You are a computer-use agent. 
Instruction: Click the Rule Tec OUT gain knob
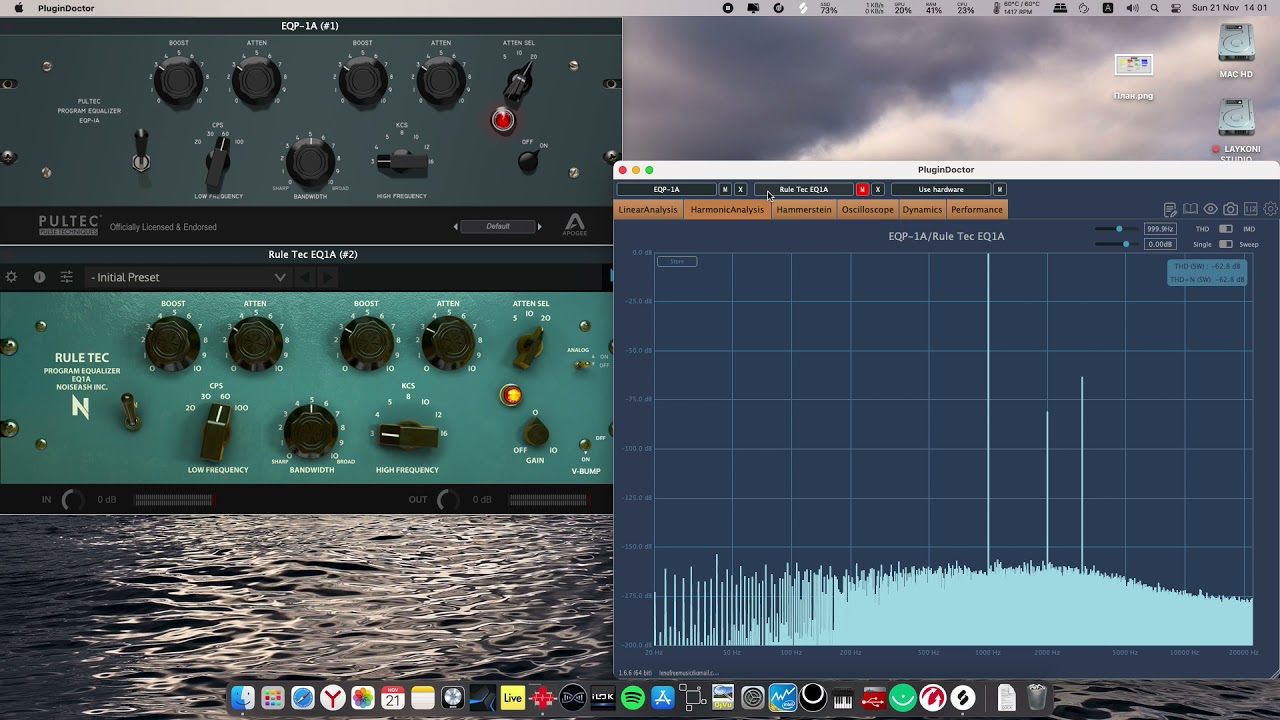click(x=448, y=500)
